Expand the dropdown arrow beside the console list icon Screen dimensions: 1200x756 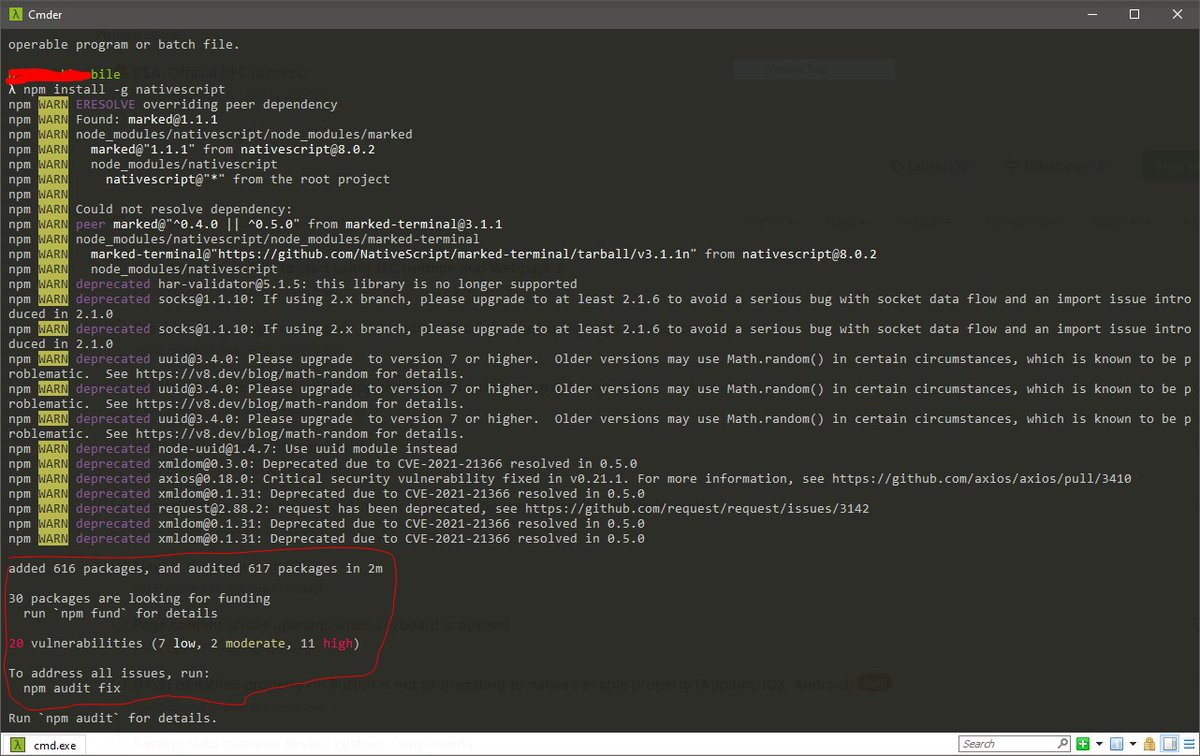pyautogui.click(x=1133, y=744)
